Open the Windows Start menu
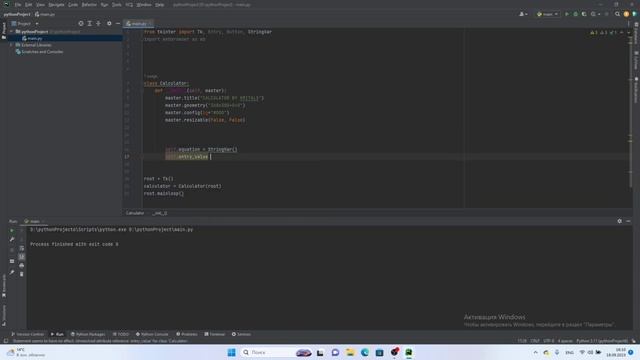The width and height of the screenshot is (640, 360). click(231, 352)
